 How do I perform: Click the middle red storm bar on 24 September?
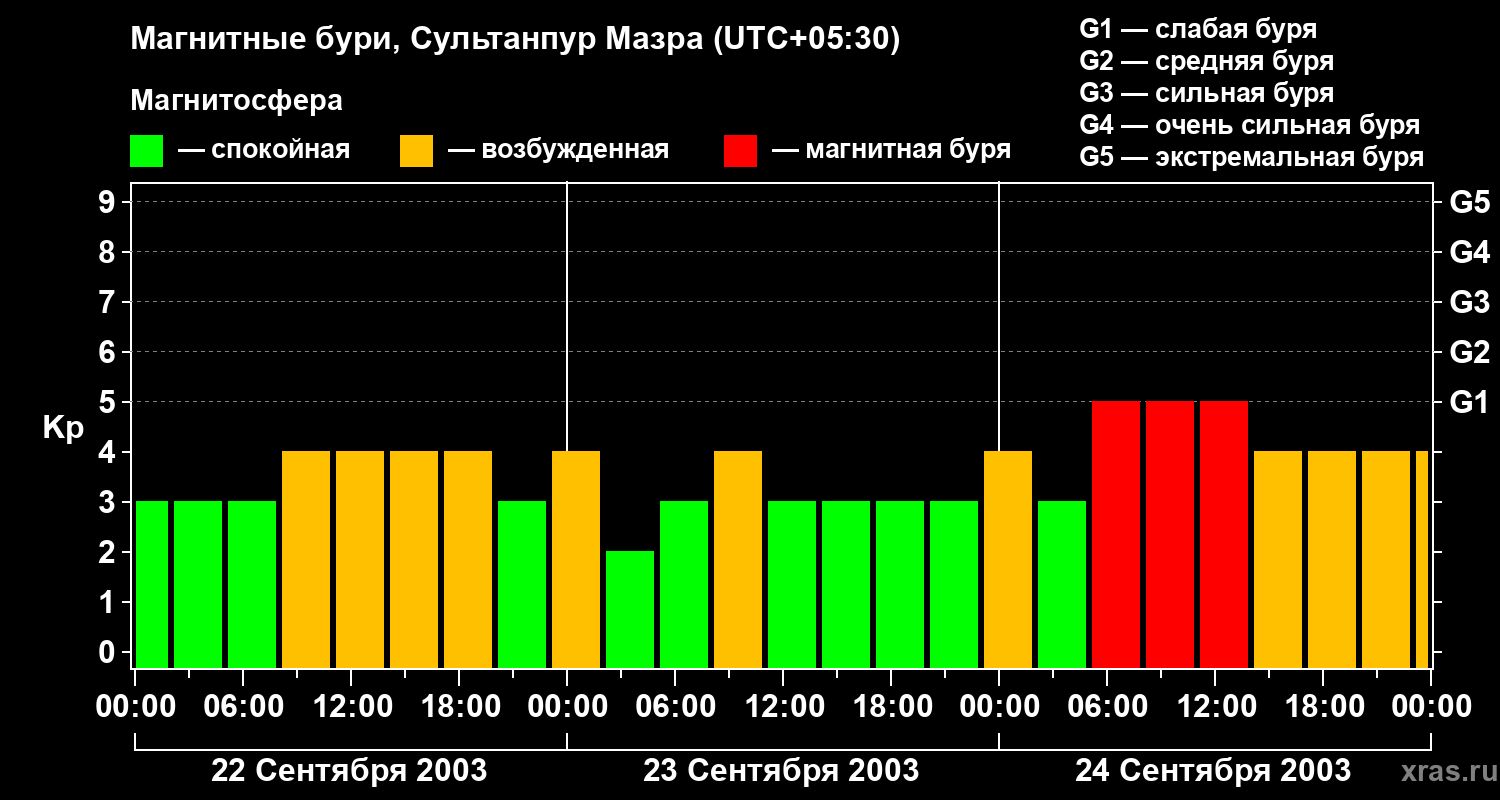1170,534
